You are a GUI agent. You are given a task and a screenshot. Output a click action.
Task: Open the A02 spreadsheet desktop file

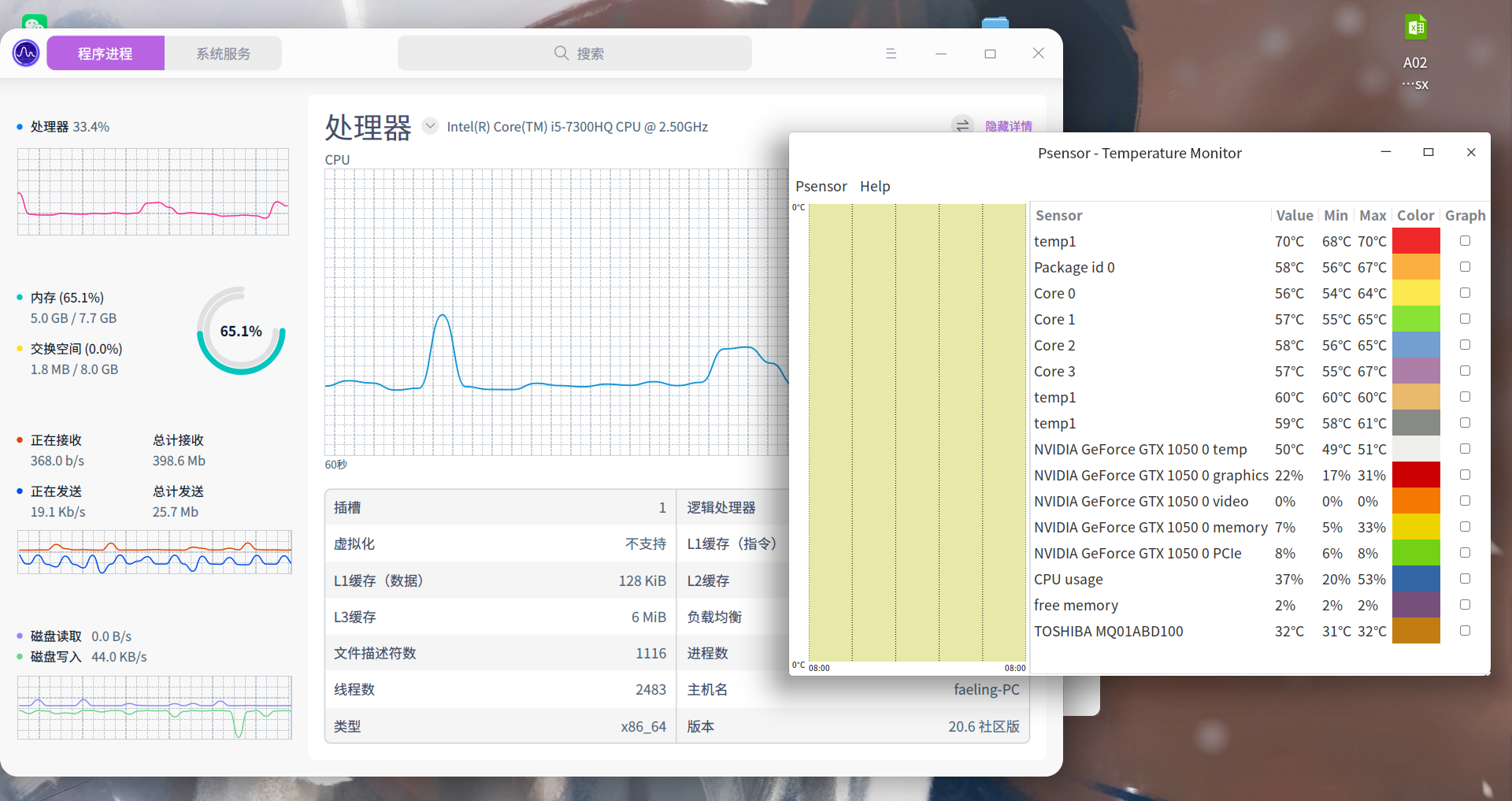pyautogui.click(x=1415, y=32)
